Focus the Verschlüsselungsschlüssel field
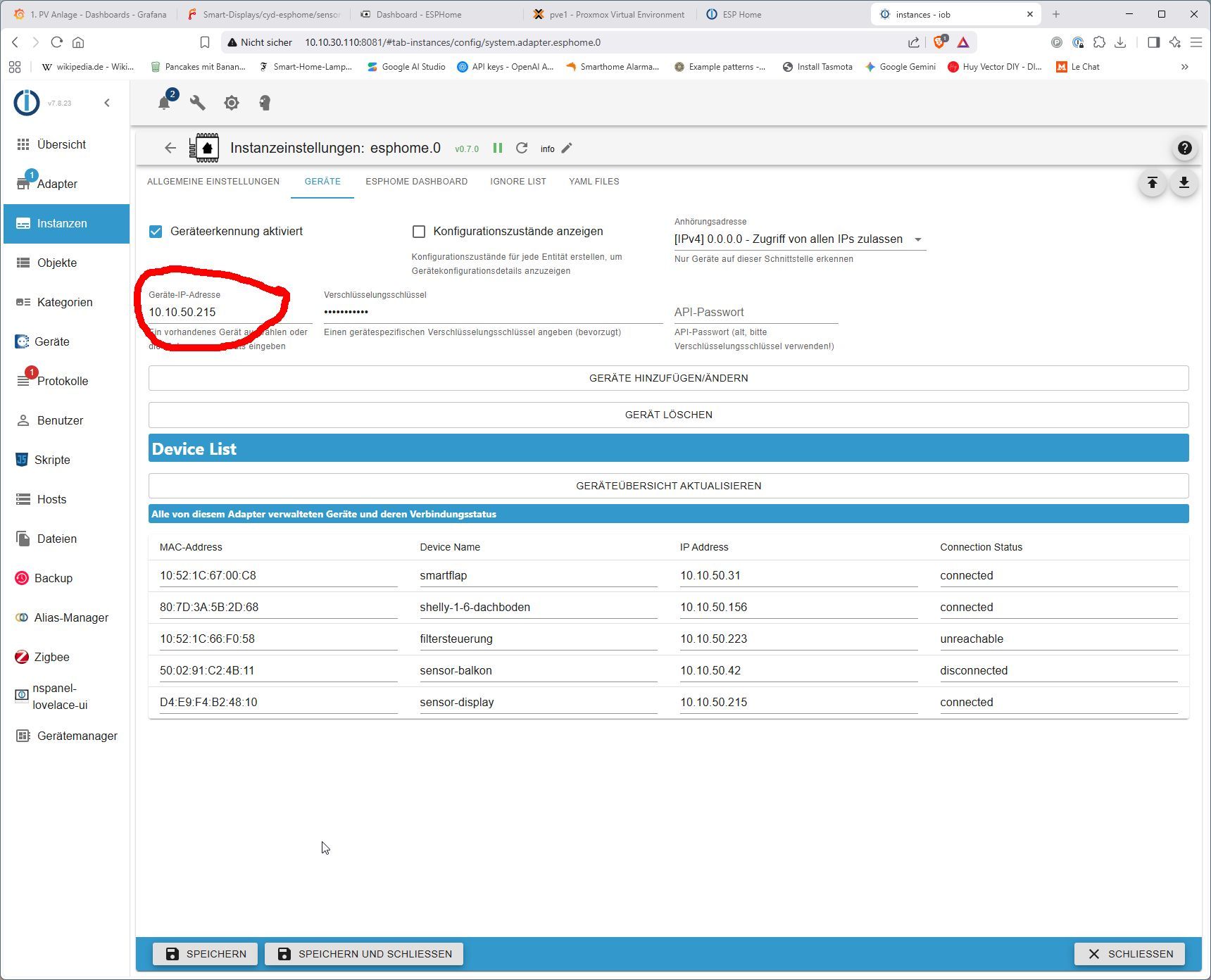 coord(493,312)
